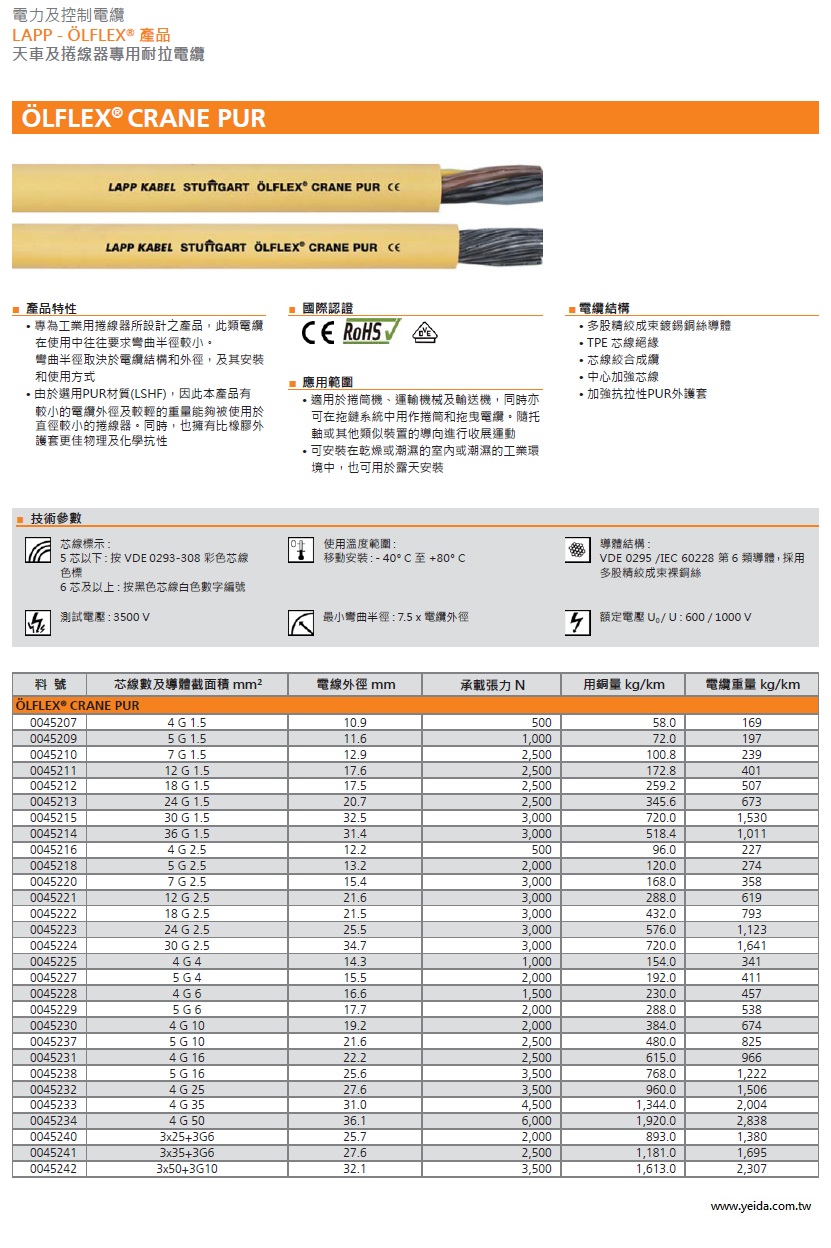Click the 3x50+3G10 cross-section cell
Image resolution: width=831 pixels, height=1248 pixels.
[x=187, y=1169]
